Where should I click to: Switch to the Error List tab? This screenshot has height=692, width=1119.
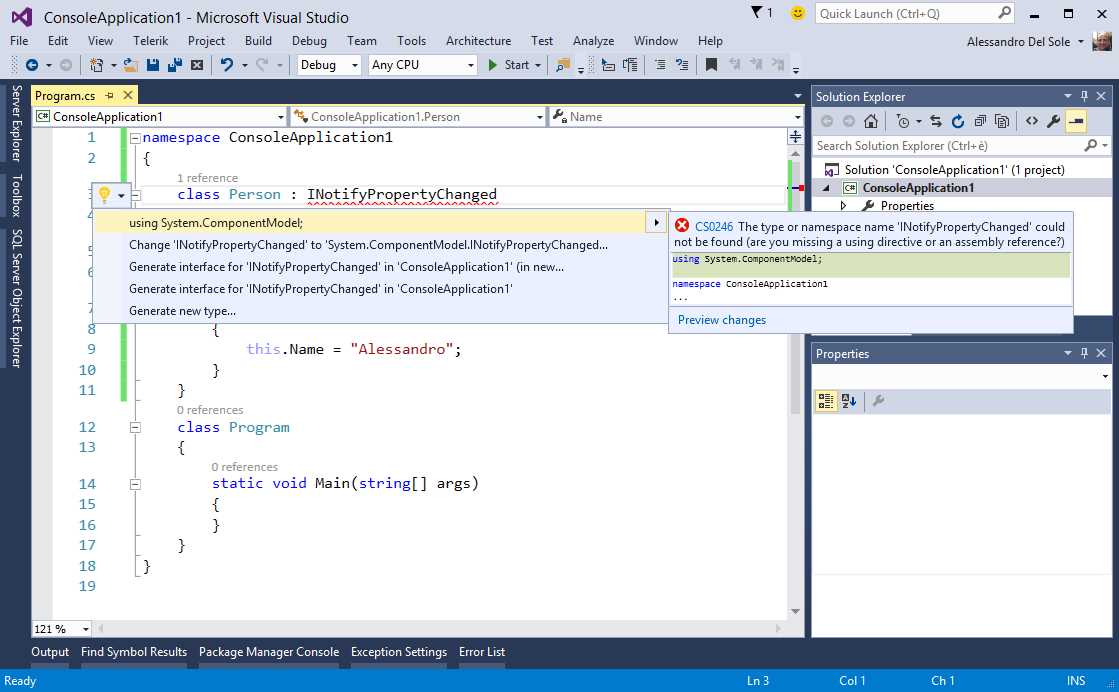[x=481, y=651]
